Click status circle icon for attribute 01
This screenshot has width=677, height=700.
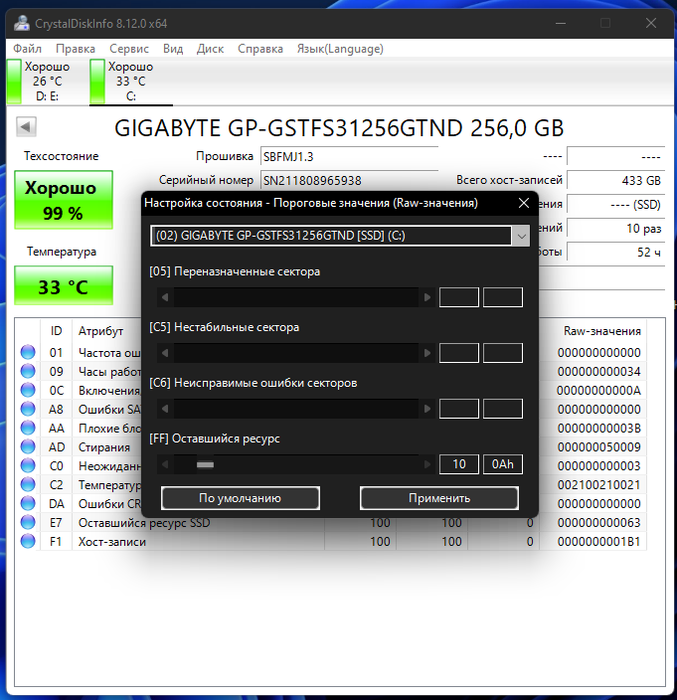tap(28, 352)
